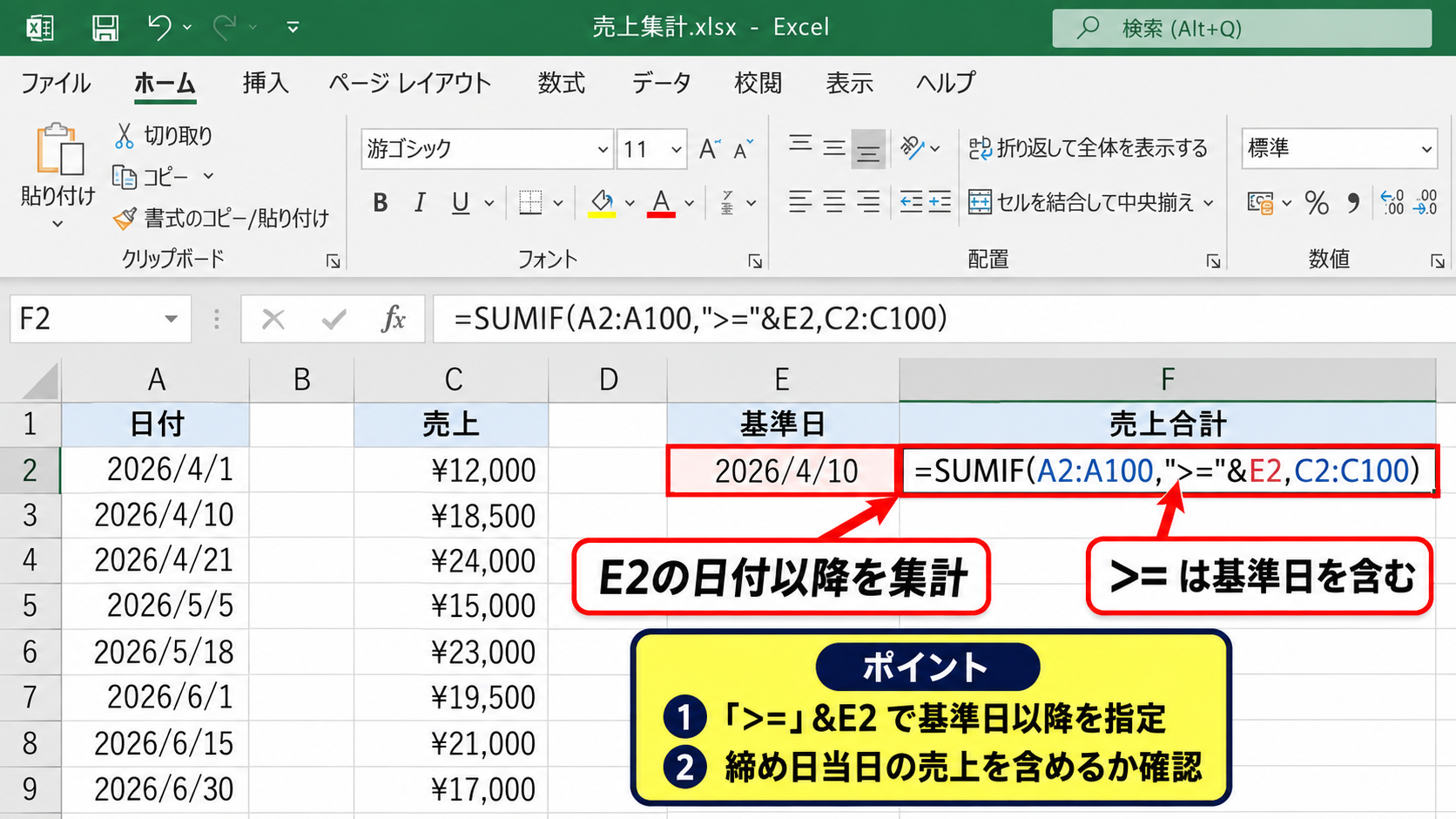
Task: Click the Redo arrow icon
Action: pyautogui.click(x=225, y=27)
